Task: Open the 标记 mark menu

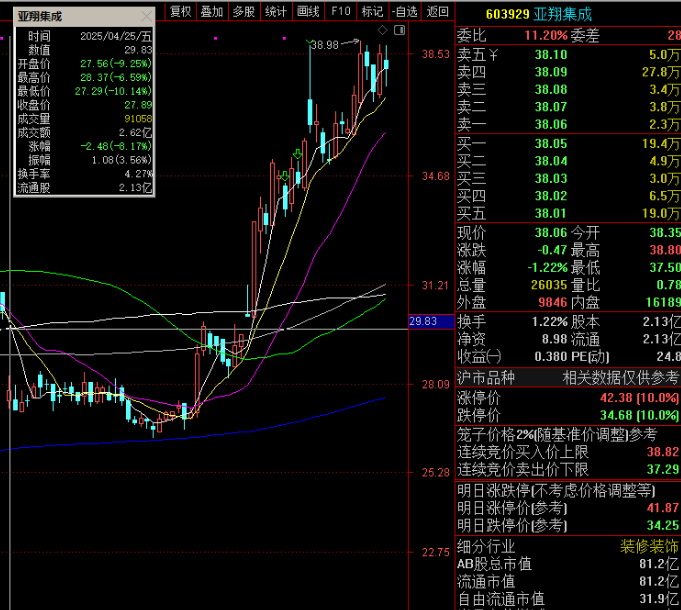Action: (x=372, y=11)
